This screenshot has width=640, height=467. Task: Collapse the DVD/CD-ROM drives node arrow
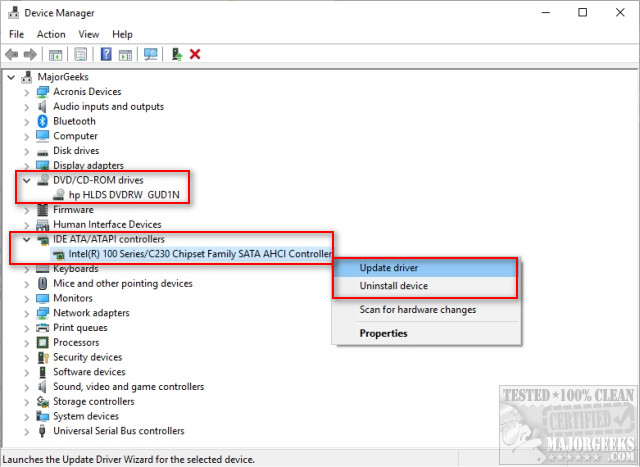tap(27, 180)
